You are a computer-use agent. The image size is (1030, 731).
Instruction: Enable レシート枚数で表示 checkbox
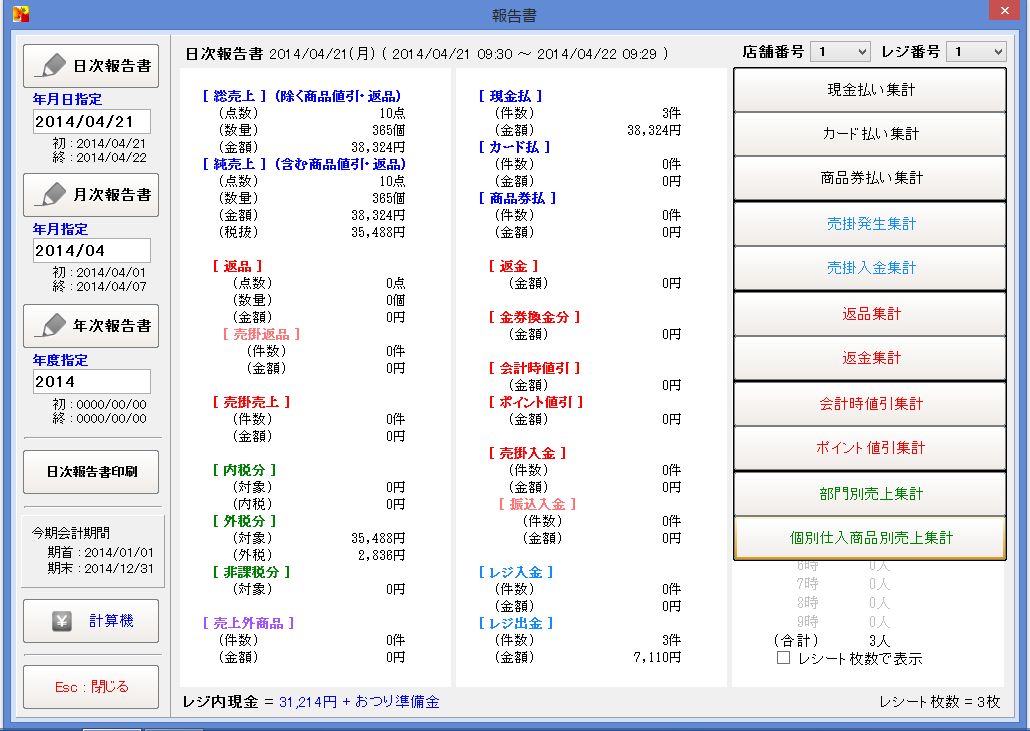pos(783,659)
